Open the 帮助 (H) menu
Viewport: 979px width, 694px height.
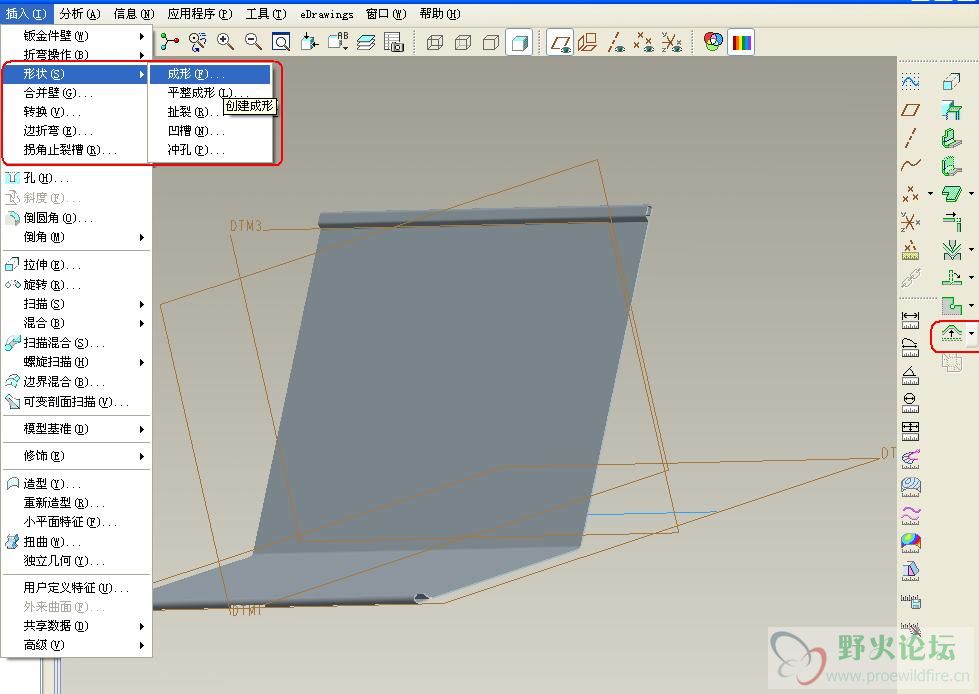tap(440, 14)
